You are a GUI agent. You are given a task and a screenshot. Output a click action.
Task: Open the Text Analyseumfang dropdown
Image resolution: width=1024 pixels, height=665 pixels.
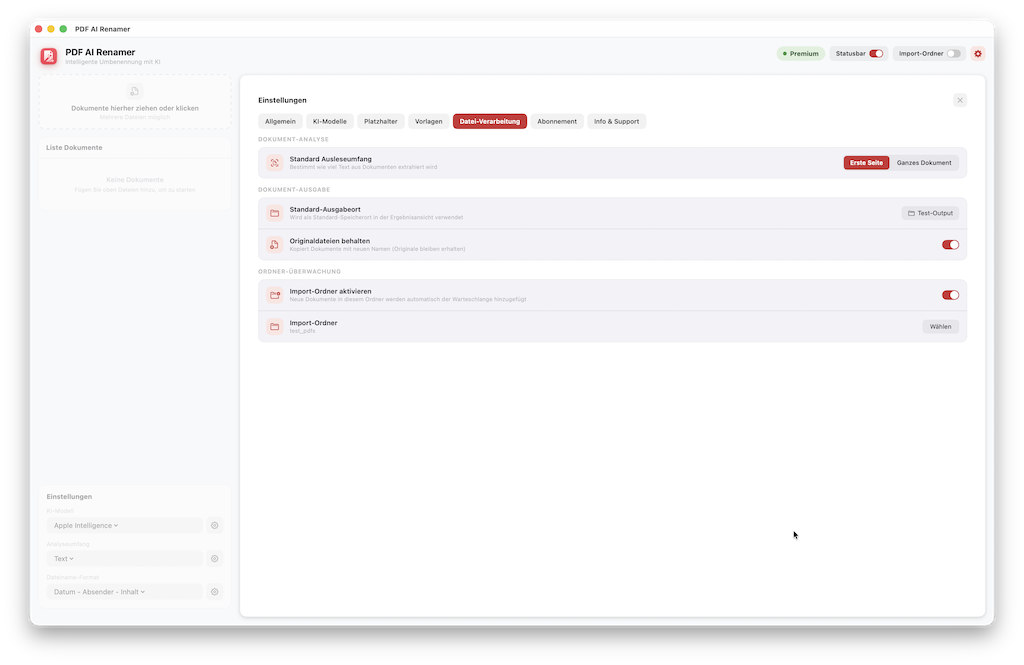[124, 559]
